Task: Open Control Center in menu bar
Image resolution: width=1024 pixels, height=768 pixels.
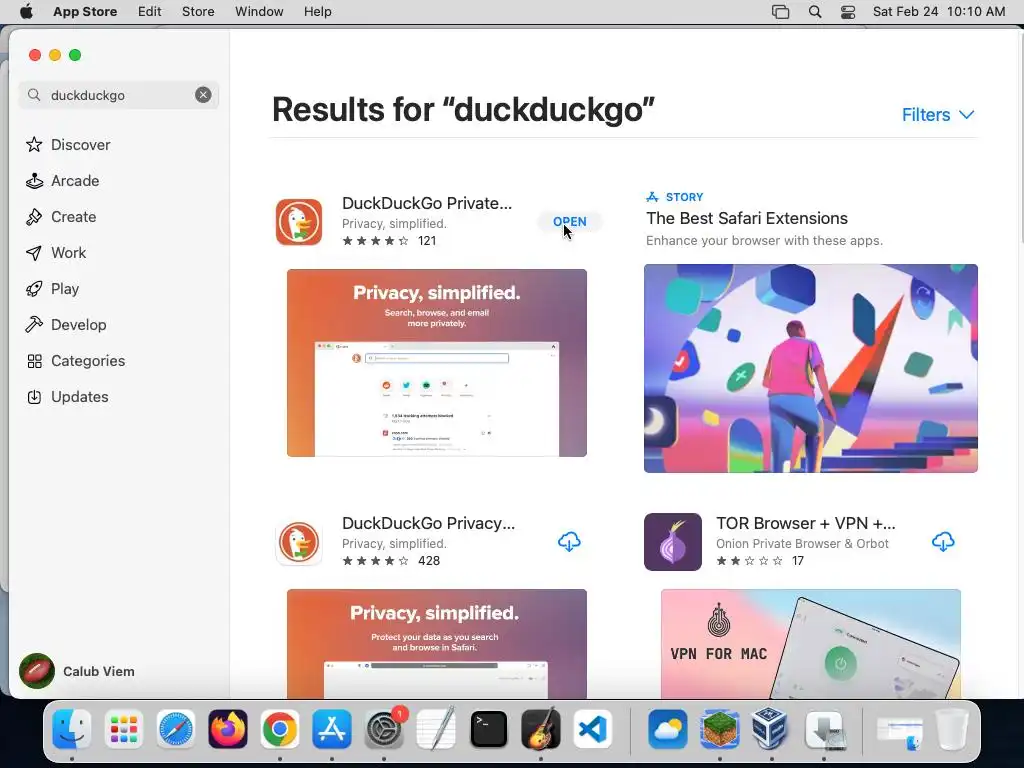Action: 848,12
